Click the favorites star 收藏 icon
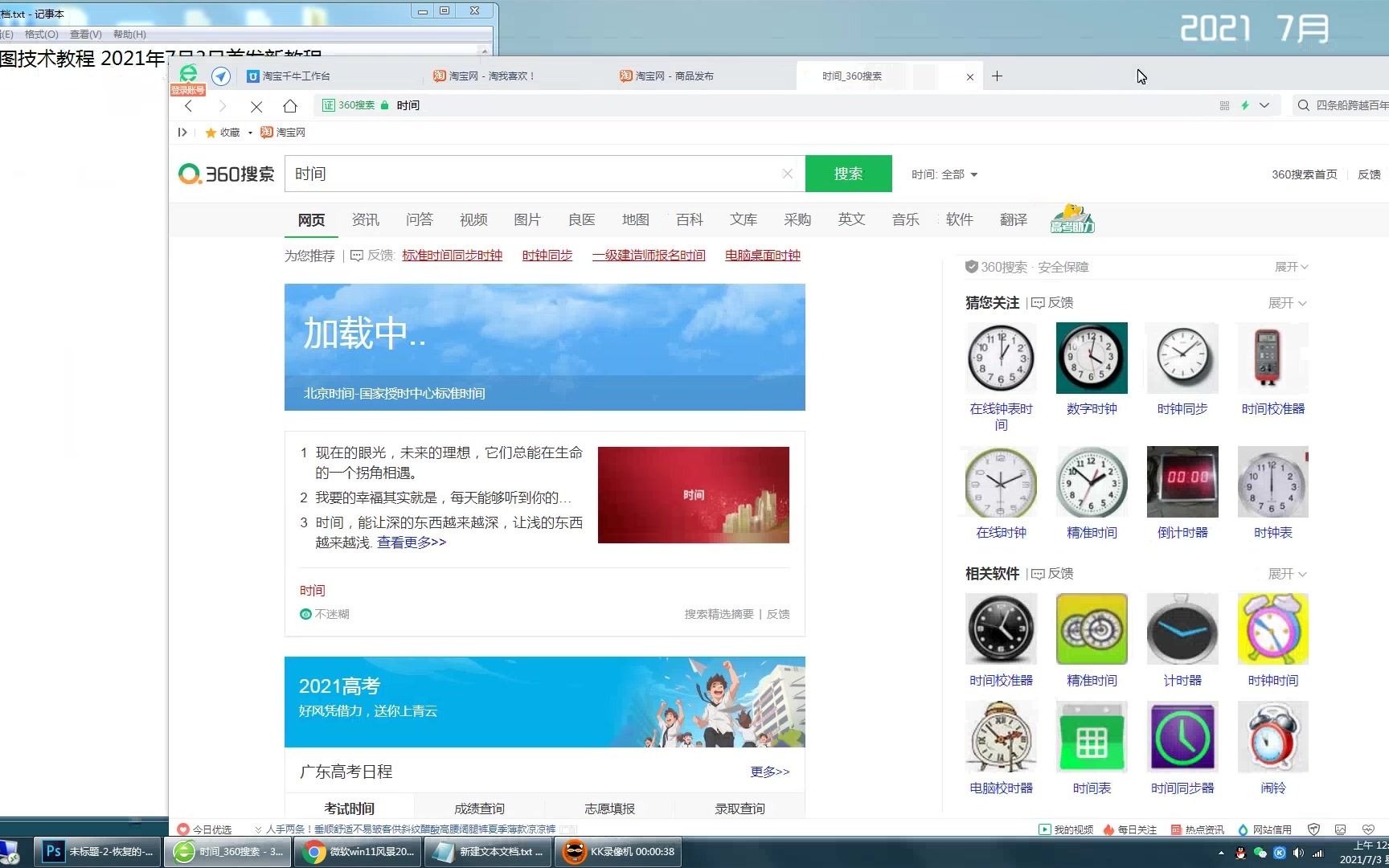The height and width of the screenshot is (868, 1389). coord(211,133)
